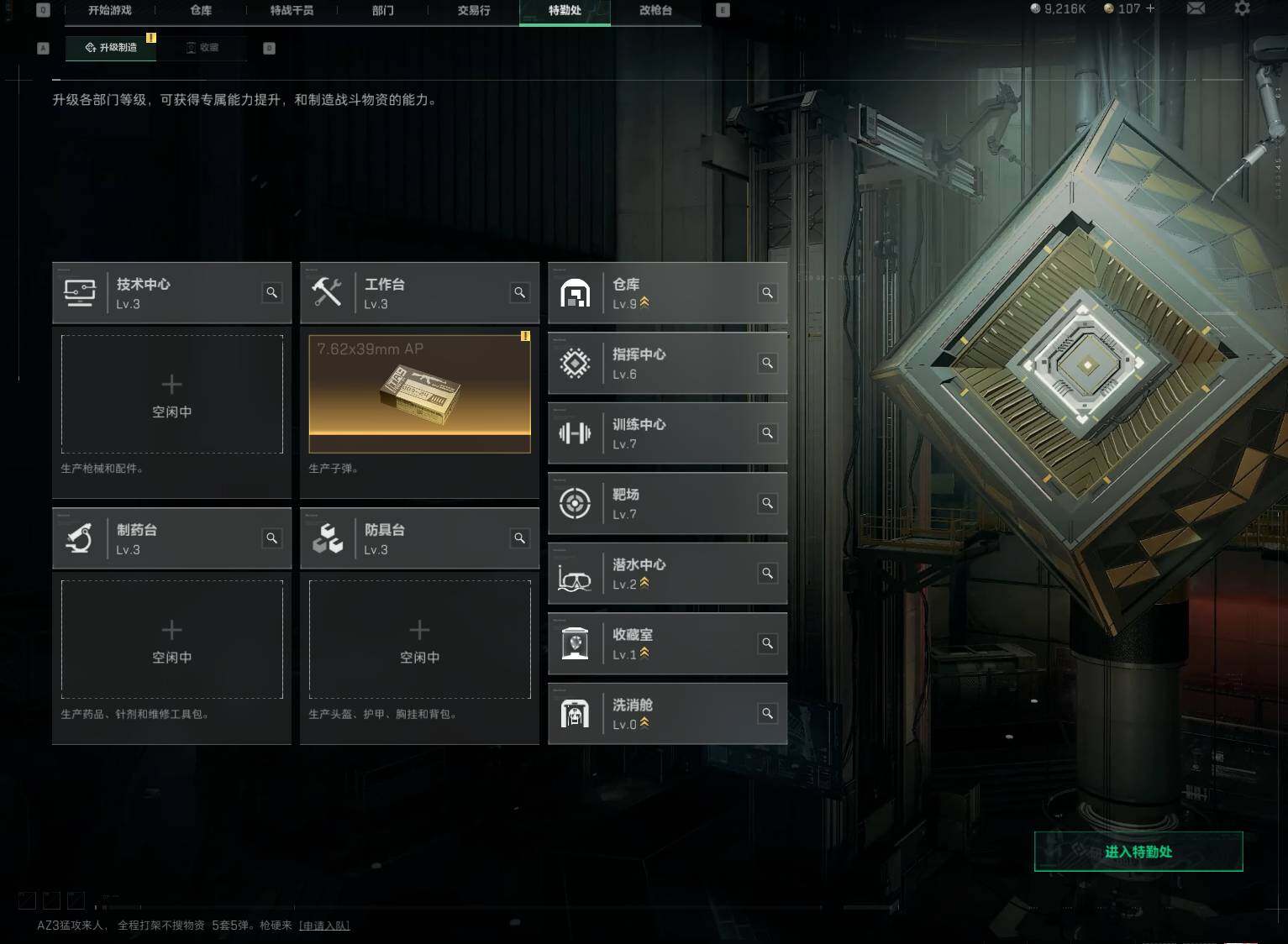Inspect 指挥中心 with its magnifier icon
Viewport: 1288px width, 944px height.
(x=767, y=363)
